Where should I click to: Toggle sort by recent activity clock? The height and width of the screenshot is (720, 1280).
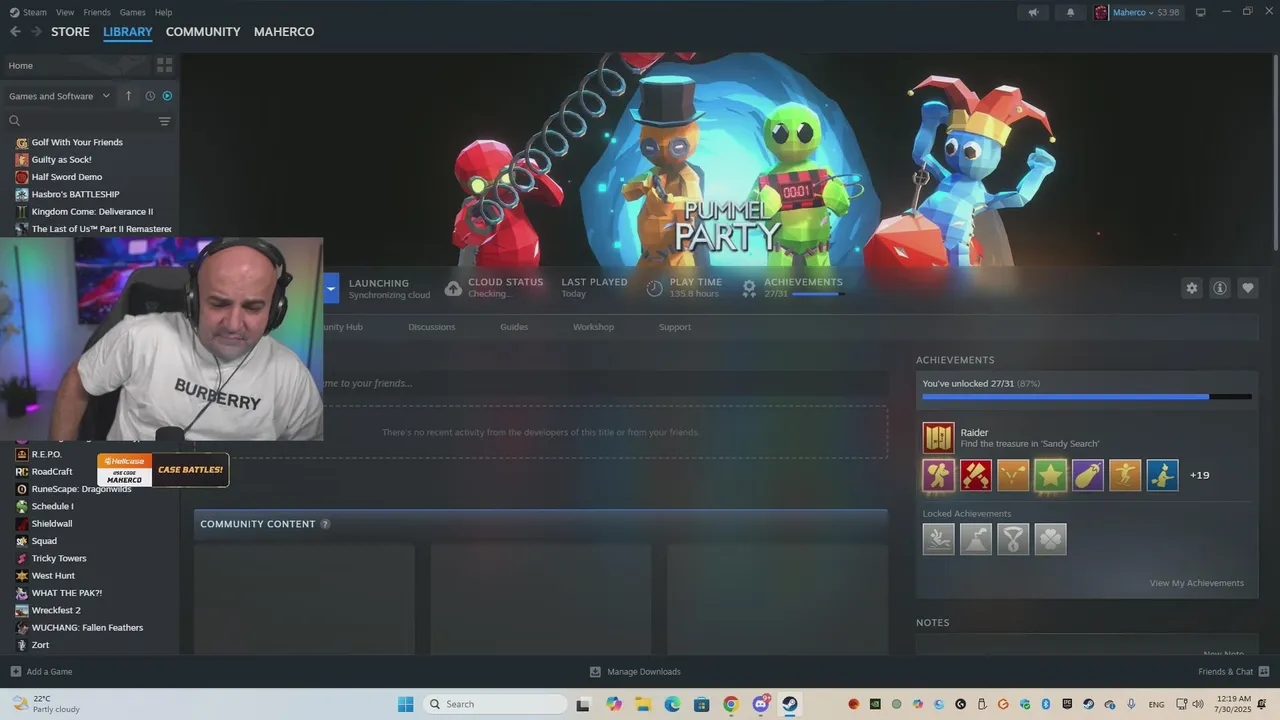[150, 96]
